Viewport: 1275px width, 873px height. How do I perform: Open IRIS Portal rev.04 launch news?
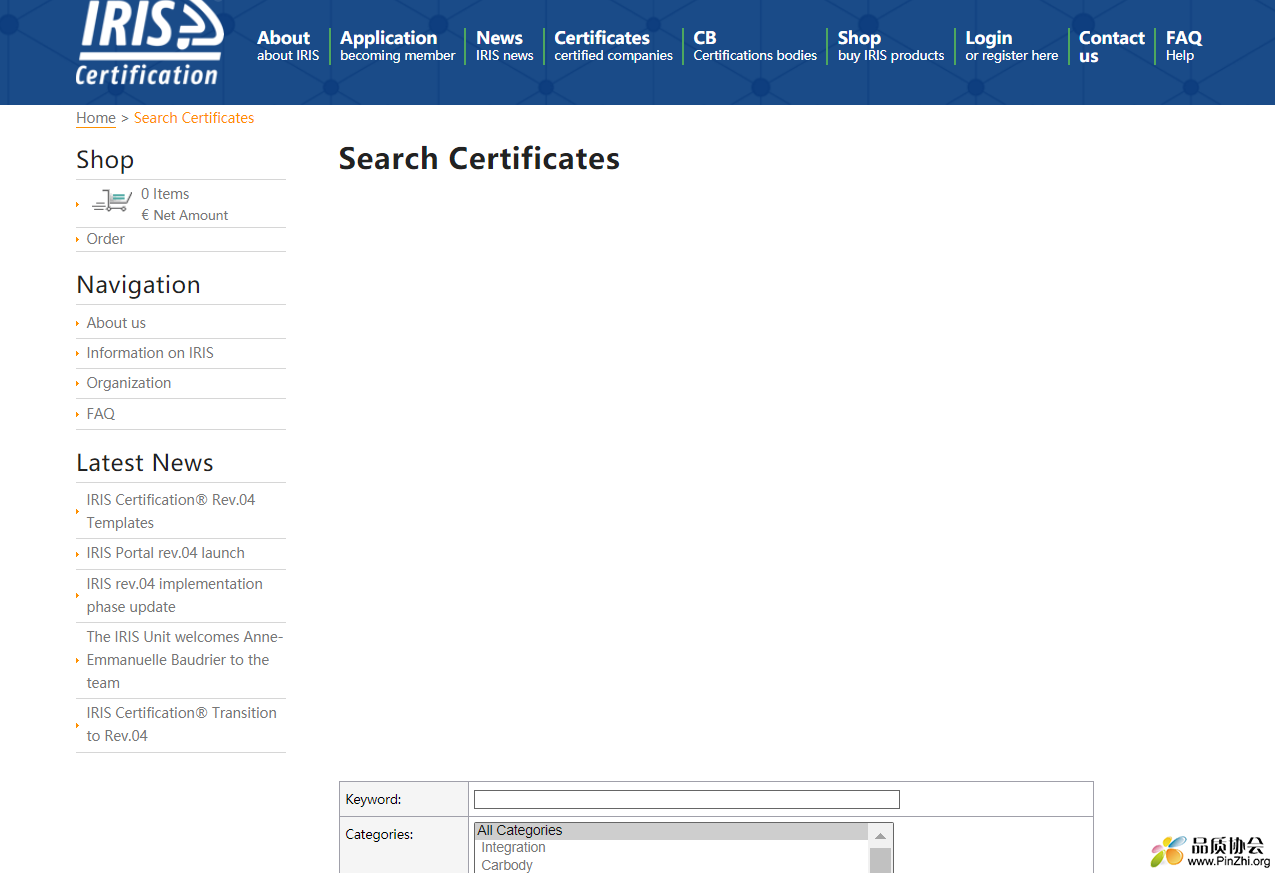click(x=165, y=553)
